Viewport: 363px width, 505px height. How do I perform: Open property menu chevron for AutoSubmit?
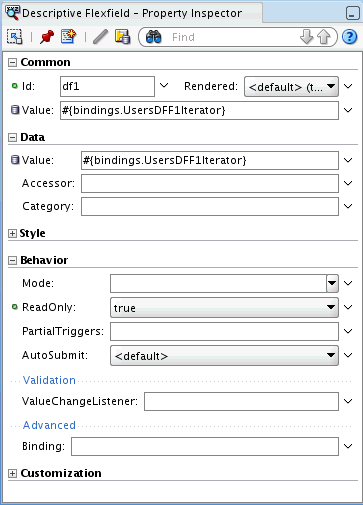[348, 355]
